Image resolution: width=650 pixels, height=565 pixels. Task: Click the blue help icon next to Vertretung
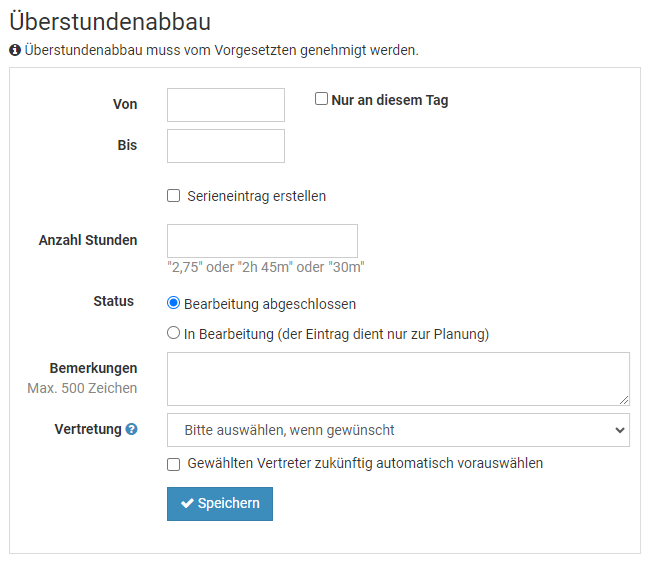(x=131, y=430)
